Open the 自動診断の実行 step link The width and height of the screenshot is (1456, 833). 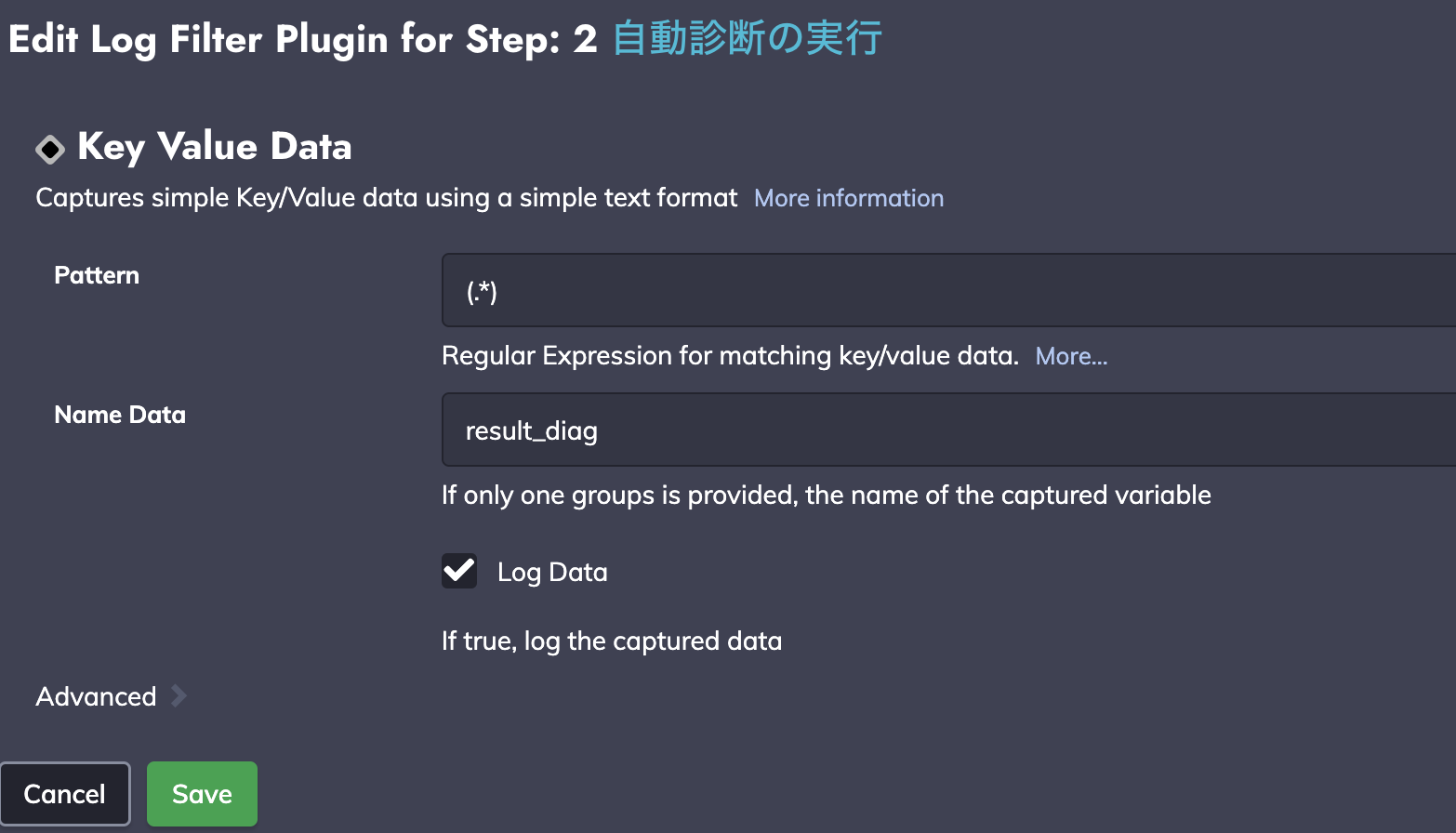click(x=748, y=39)
